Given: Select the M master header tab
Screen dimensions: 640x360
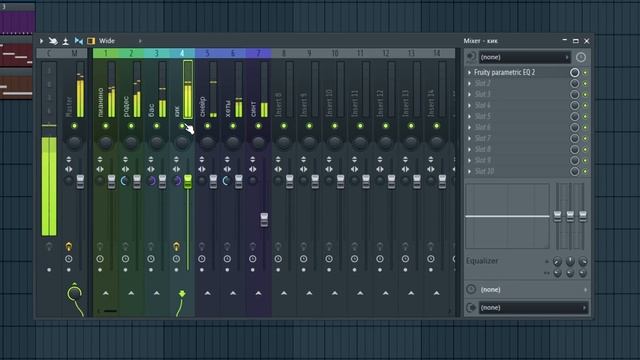Looking at the screenshot, I should [74, 53].
